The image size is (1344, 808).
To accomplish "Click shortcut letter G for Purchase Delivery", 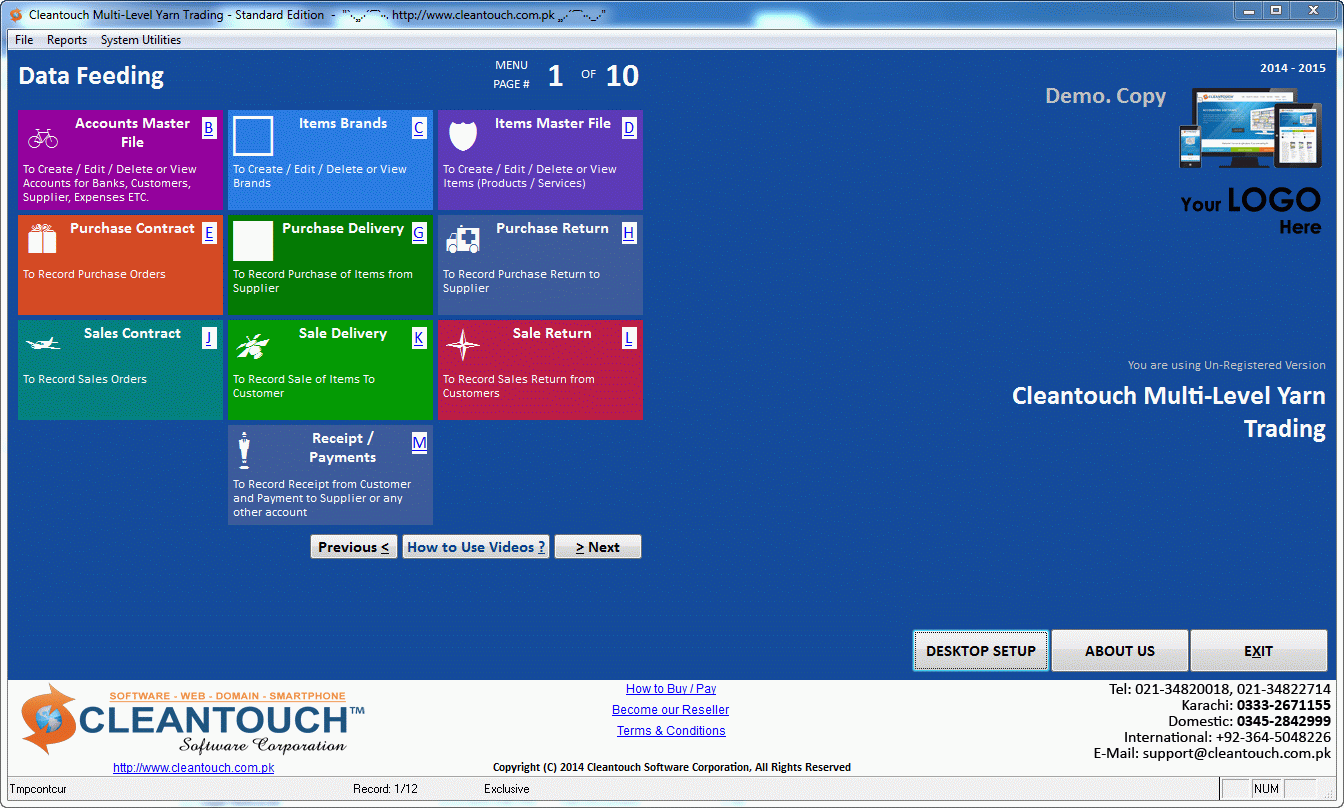I will 418,233.
